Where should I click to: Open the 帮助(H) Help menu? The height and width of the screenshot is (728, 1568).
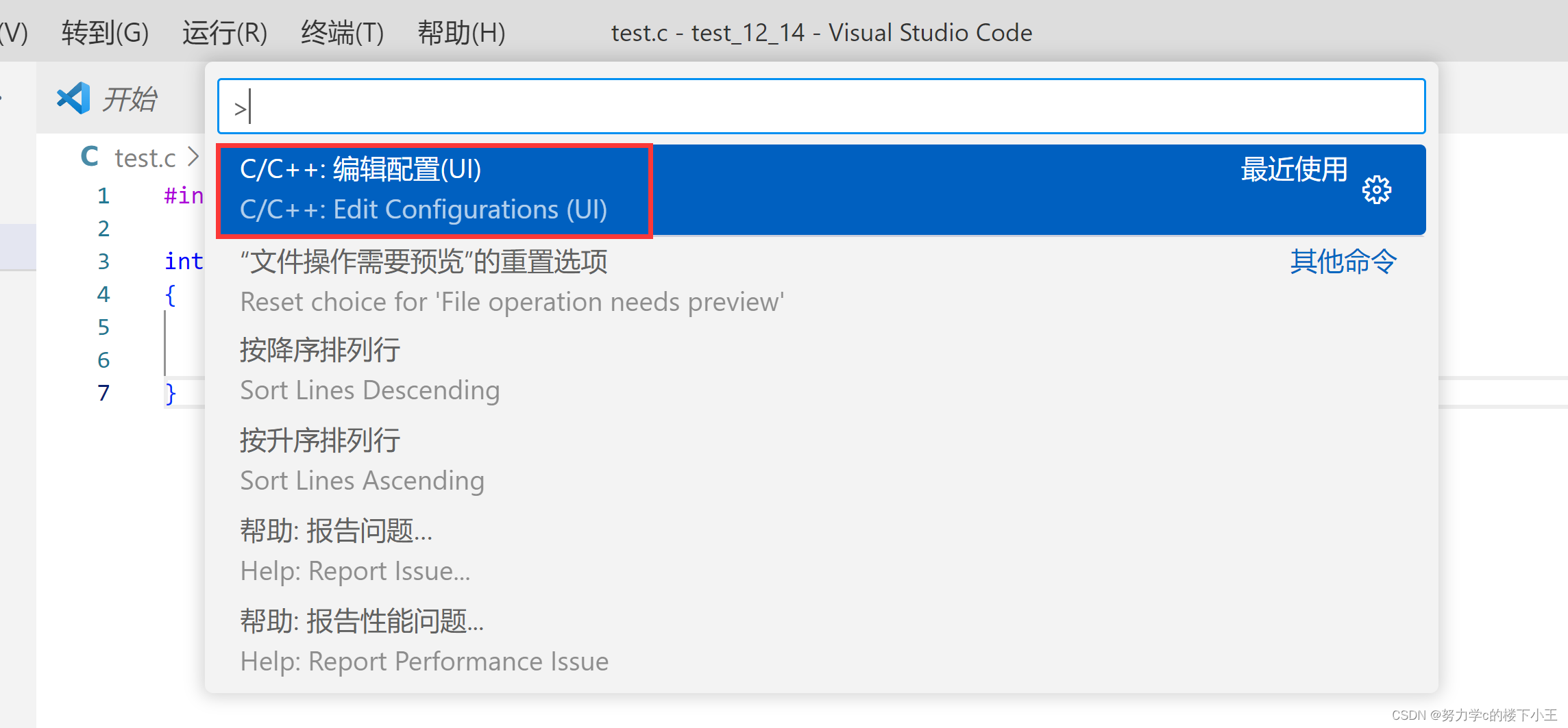[462, 32]
